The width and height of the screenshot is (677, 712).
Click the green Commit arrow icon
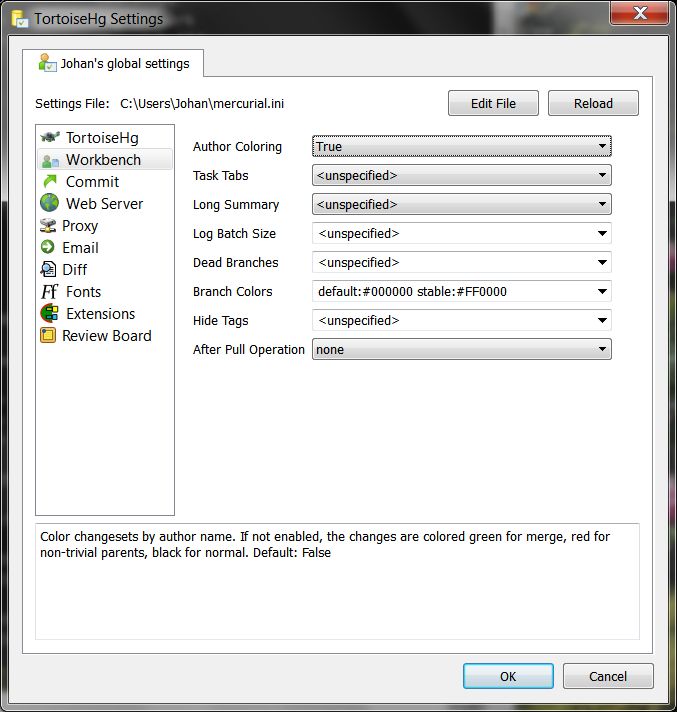50,181
